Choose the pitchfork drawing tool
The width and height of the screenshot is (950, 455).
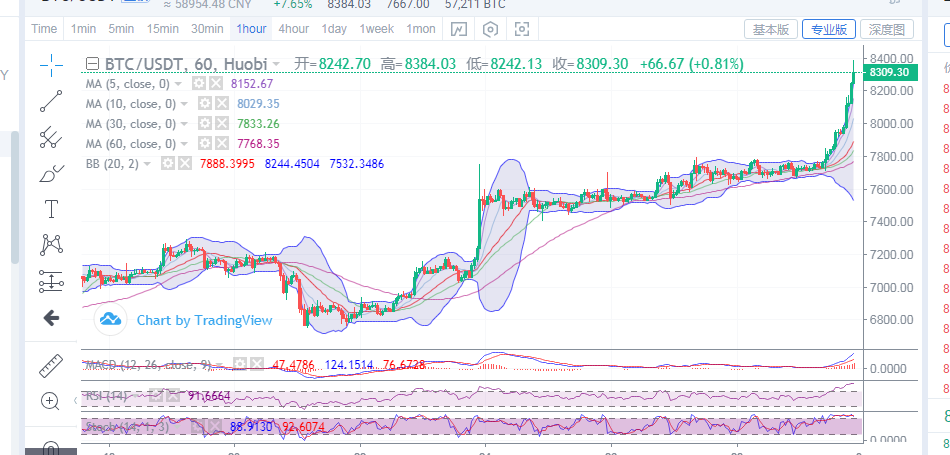pos(51,138)
